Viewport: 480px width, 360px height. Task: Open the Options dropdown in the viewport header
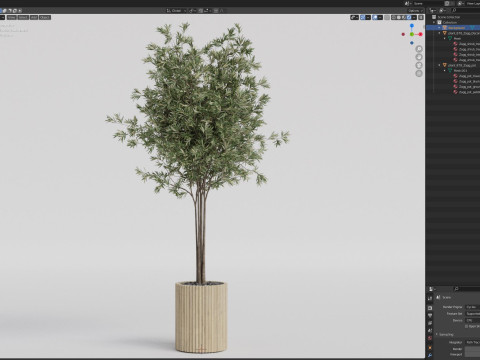click(415, 11)
